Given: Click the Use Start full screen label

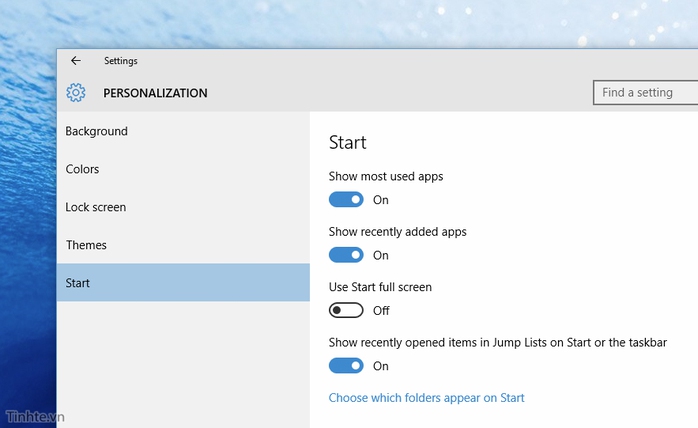Looking at the screenshot, I should 380,287.
